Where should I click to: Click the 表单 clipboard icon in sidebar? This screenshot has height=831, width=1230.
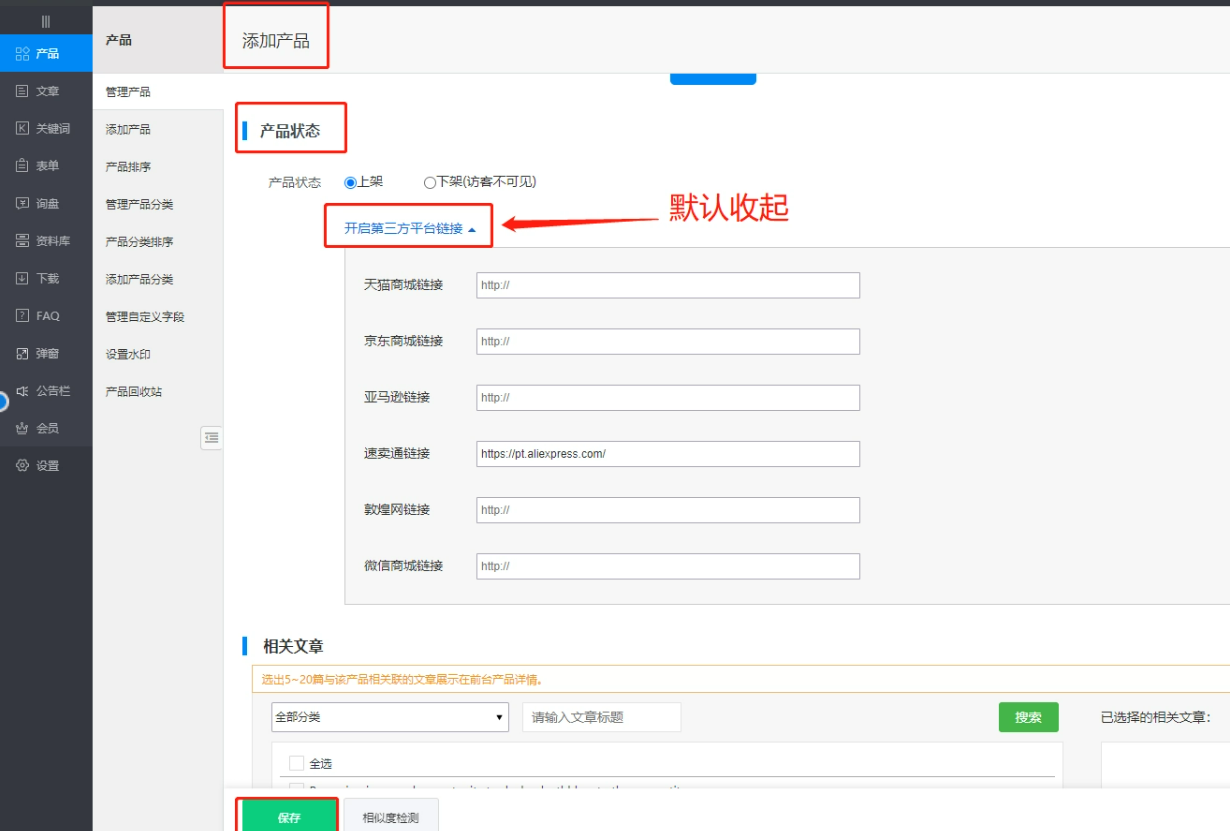(x=22, y=166)
